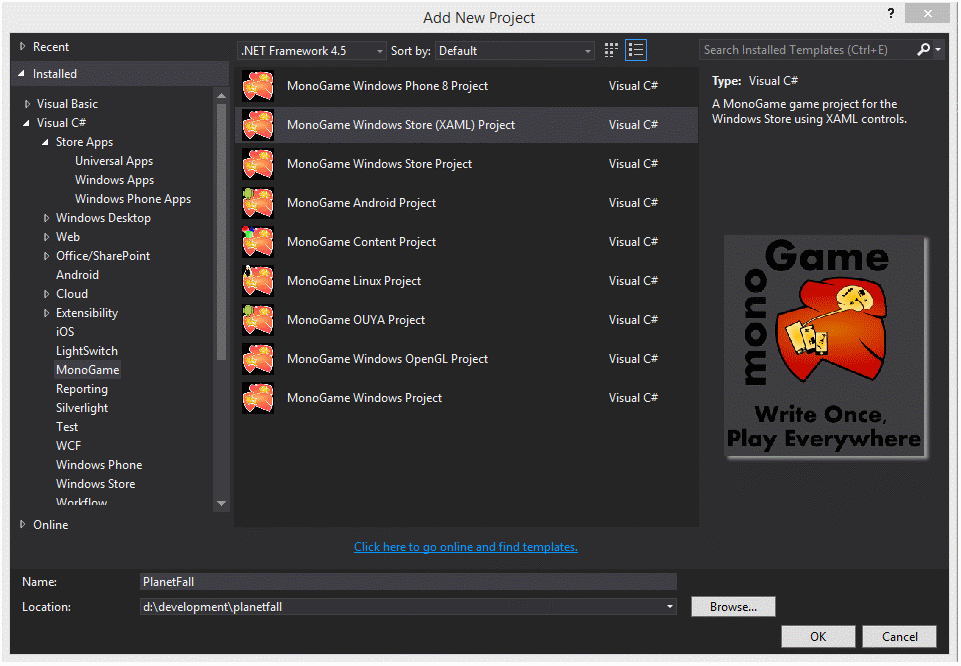961x666 pixels.
Task: Click the MonoGame Windows Store Project icon
Action: (258, 164)
